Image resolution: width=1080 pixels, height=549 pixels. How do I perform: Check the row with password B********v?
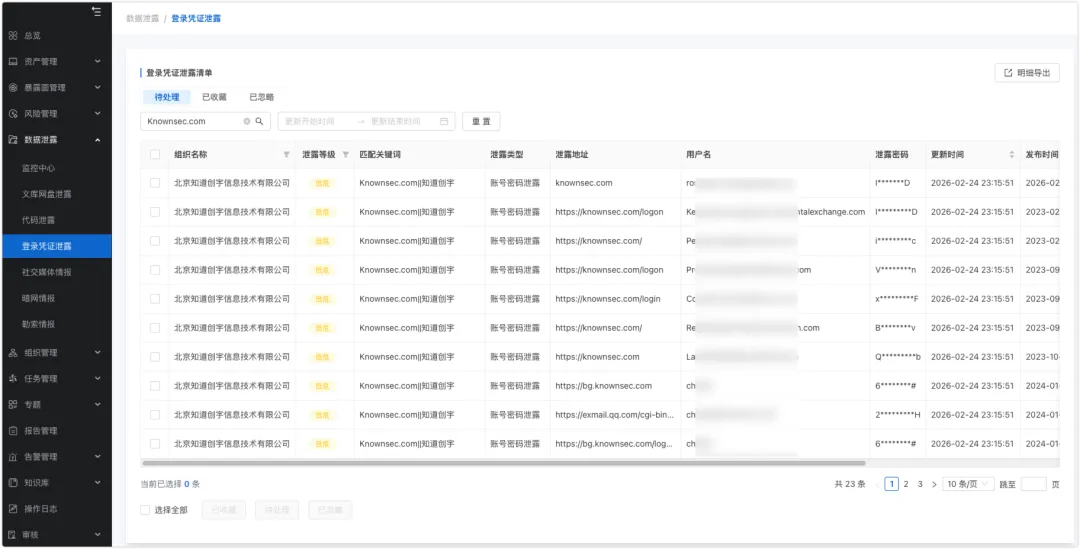[155, 328]
